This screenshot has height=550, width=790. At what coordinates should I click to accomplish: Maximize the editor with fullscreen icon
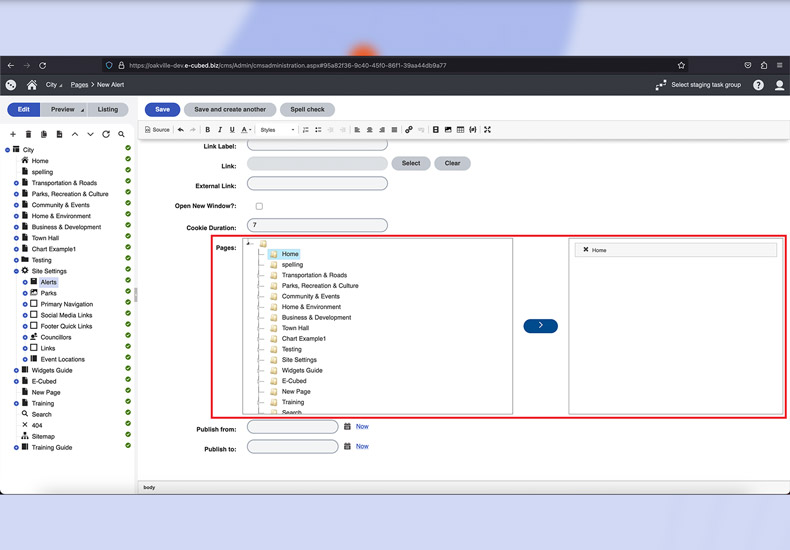click(x=487, y=130)
